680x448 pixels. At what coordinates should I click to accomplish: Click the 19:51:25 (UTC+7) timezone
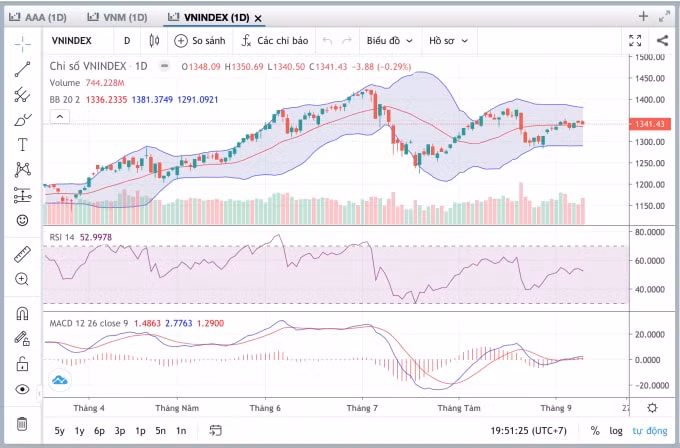tap(528, 431)
